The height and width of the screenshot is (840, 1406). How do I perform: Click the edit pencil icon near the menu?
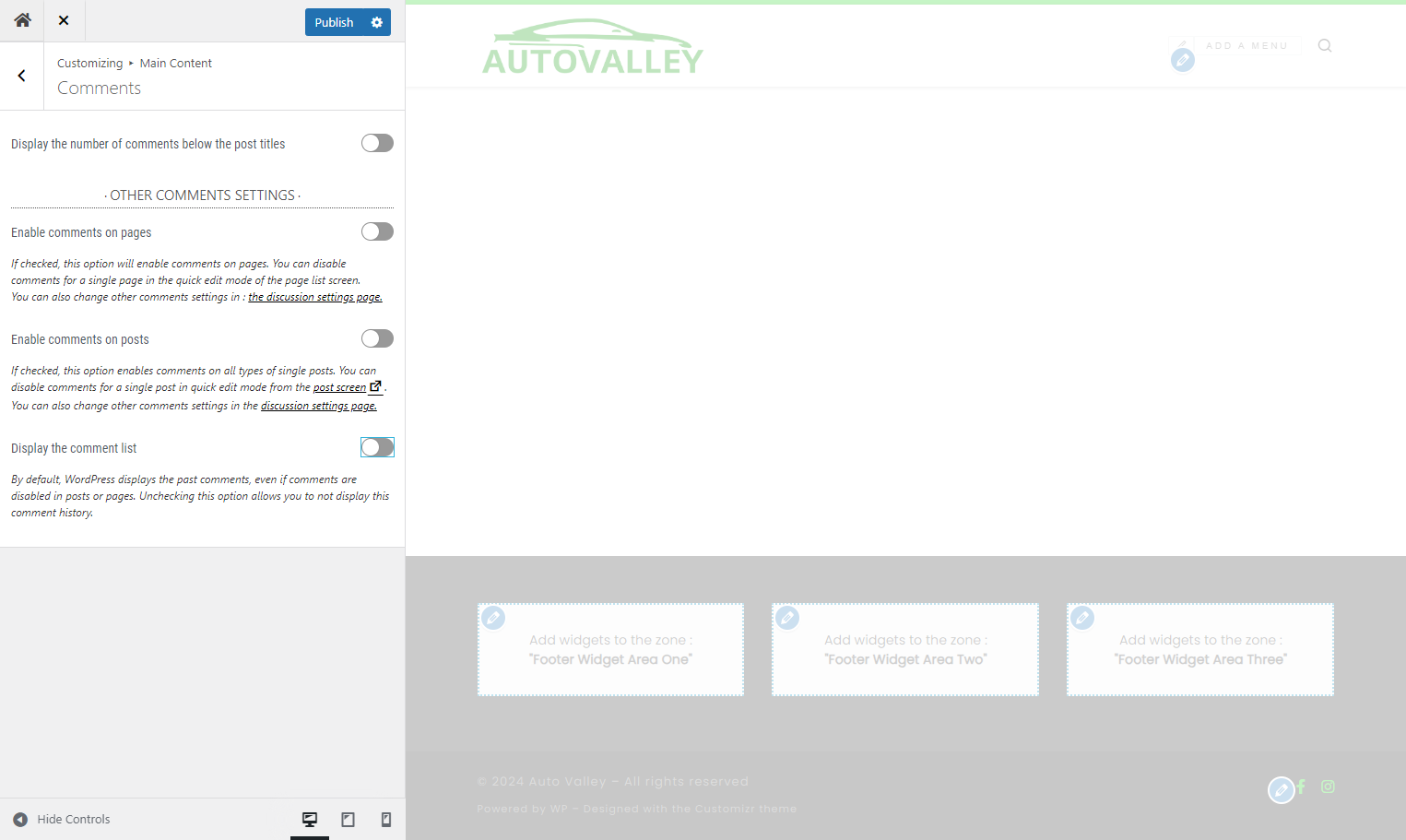tap(1183, 60)
